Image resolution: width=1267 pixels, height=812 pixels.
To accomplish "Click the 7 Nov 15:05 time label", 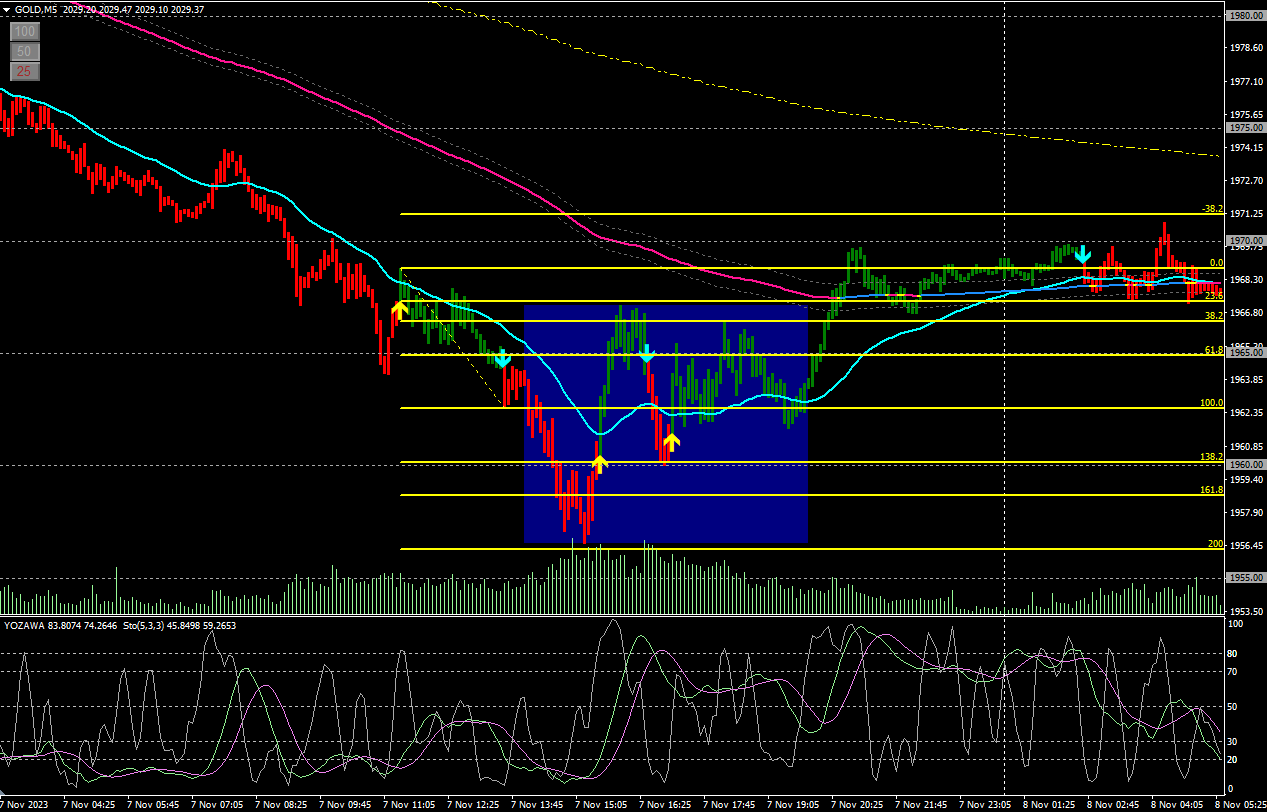I will [602, 804].
